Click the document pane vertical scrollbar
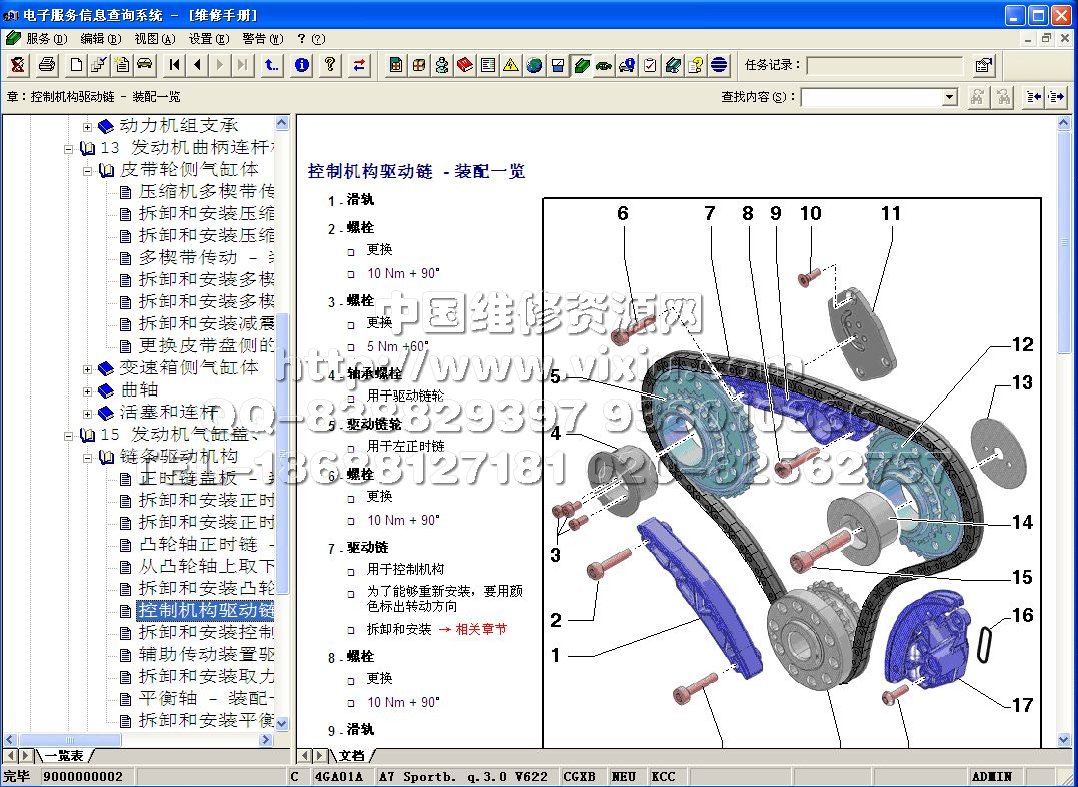The image size is (1078, 787). (x=1064, y=450)
